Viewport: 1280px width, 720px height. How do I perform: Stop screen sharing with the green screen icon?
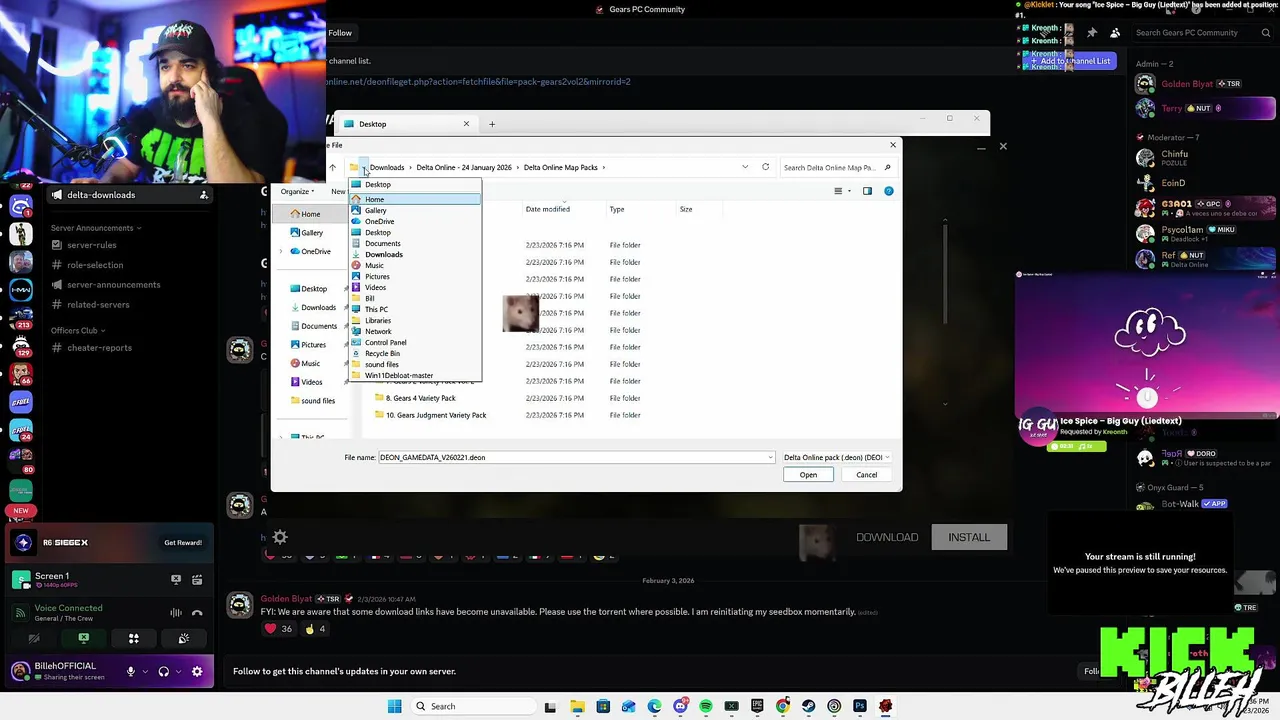(x=84, y=638)
